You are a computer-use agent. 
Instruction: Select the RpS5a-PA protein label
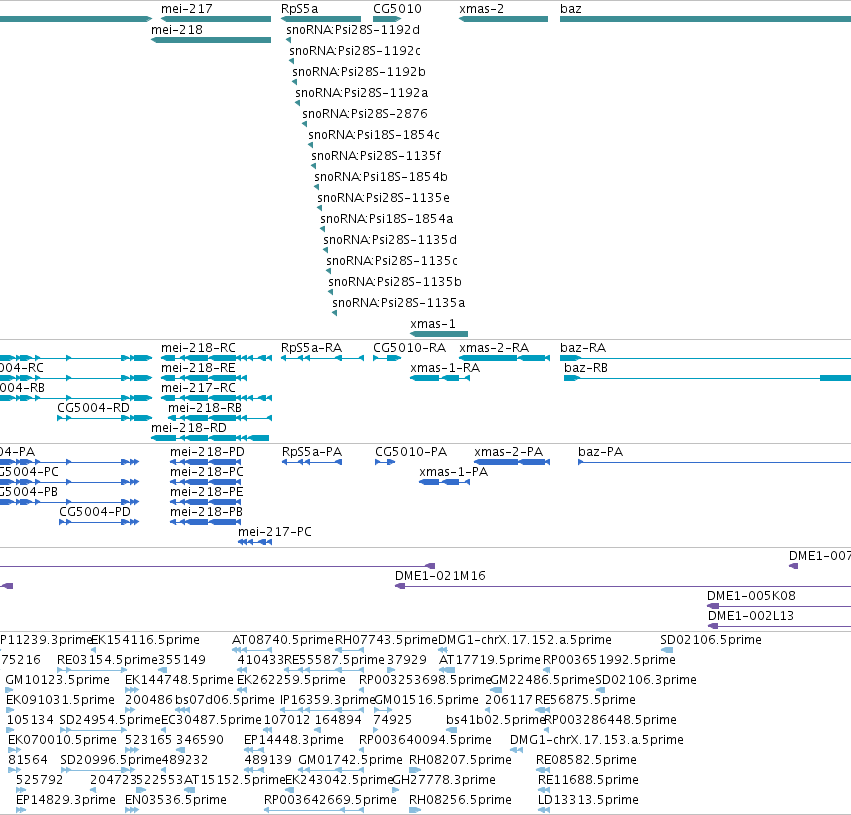(312, 452)
